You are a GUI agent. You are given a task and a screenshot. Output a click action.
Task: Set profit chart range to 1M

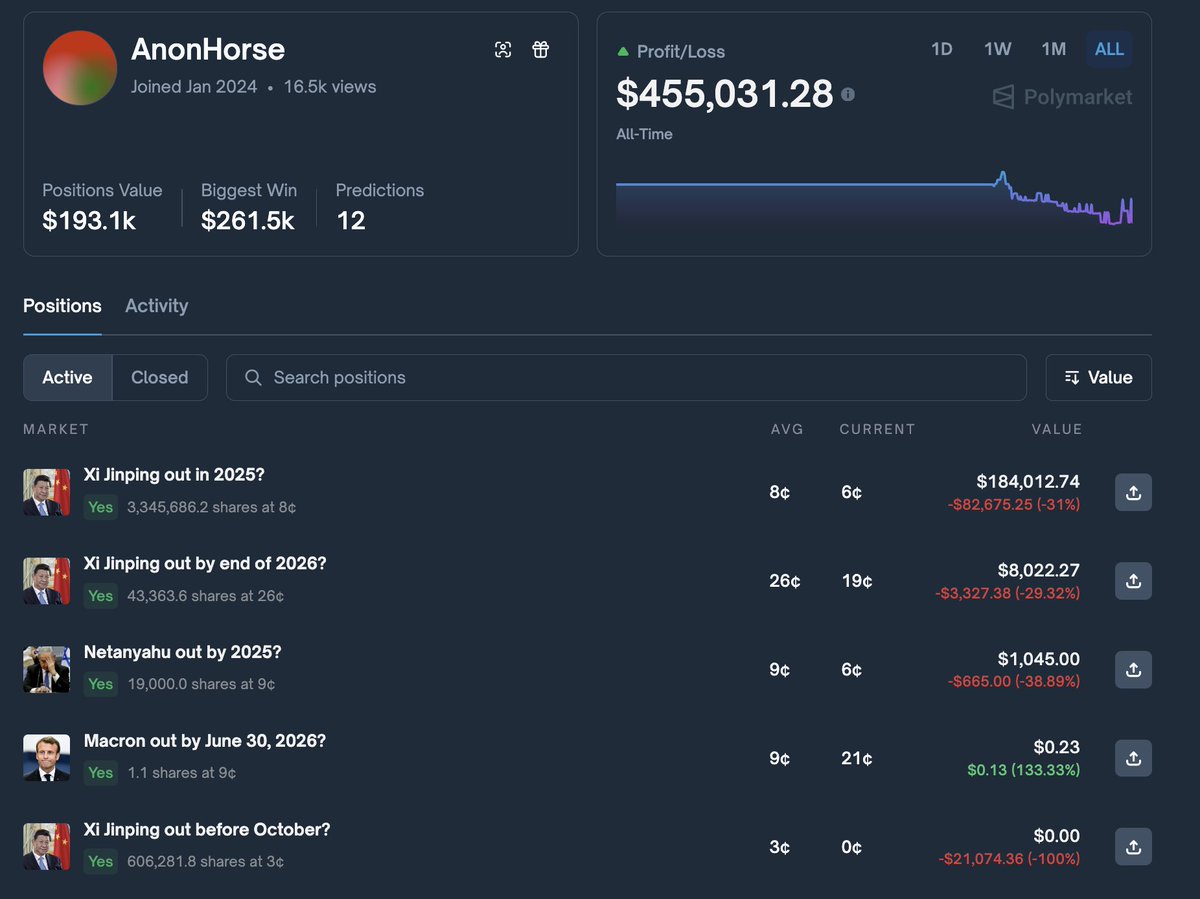pyautogui.click(x=1053, y=49)
